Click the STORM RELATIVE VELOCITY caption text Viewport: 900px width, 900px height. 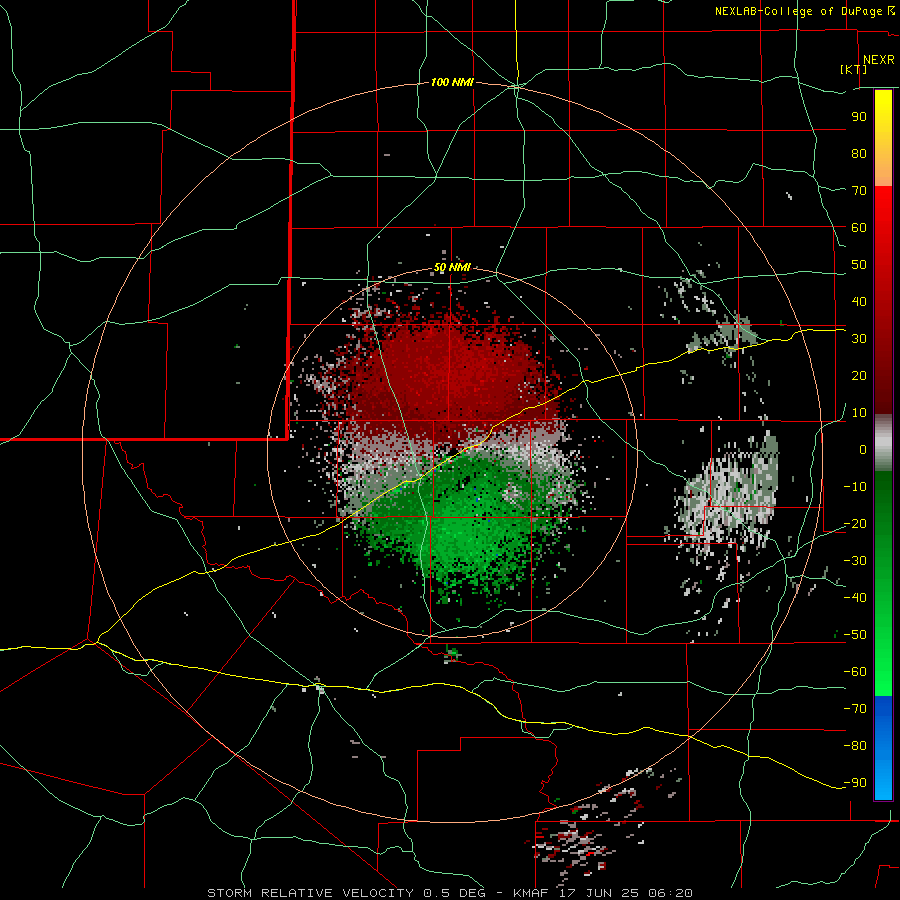click(310, 893)
